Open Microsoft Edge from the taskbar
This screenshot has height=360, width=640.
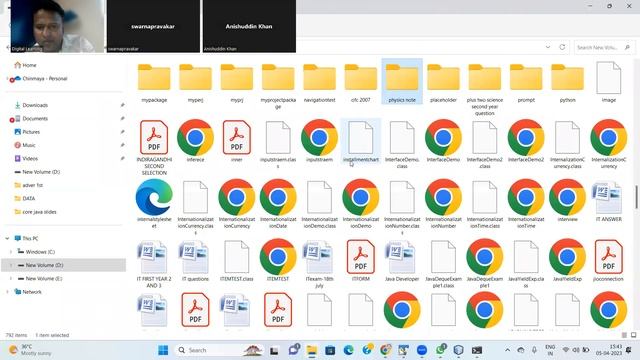pyautogui.click(x=349, y=350)
